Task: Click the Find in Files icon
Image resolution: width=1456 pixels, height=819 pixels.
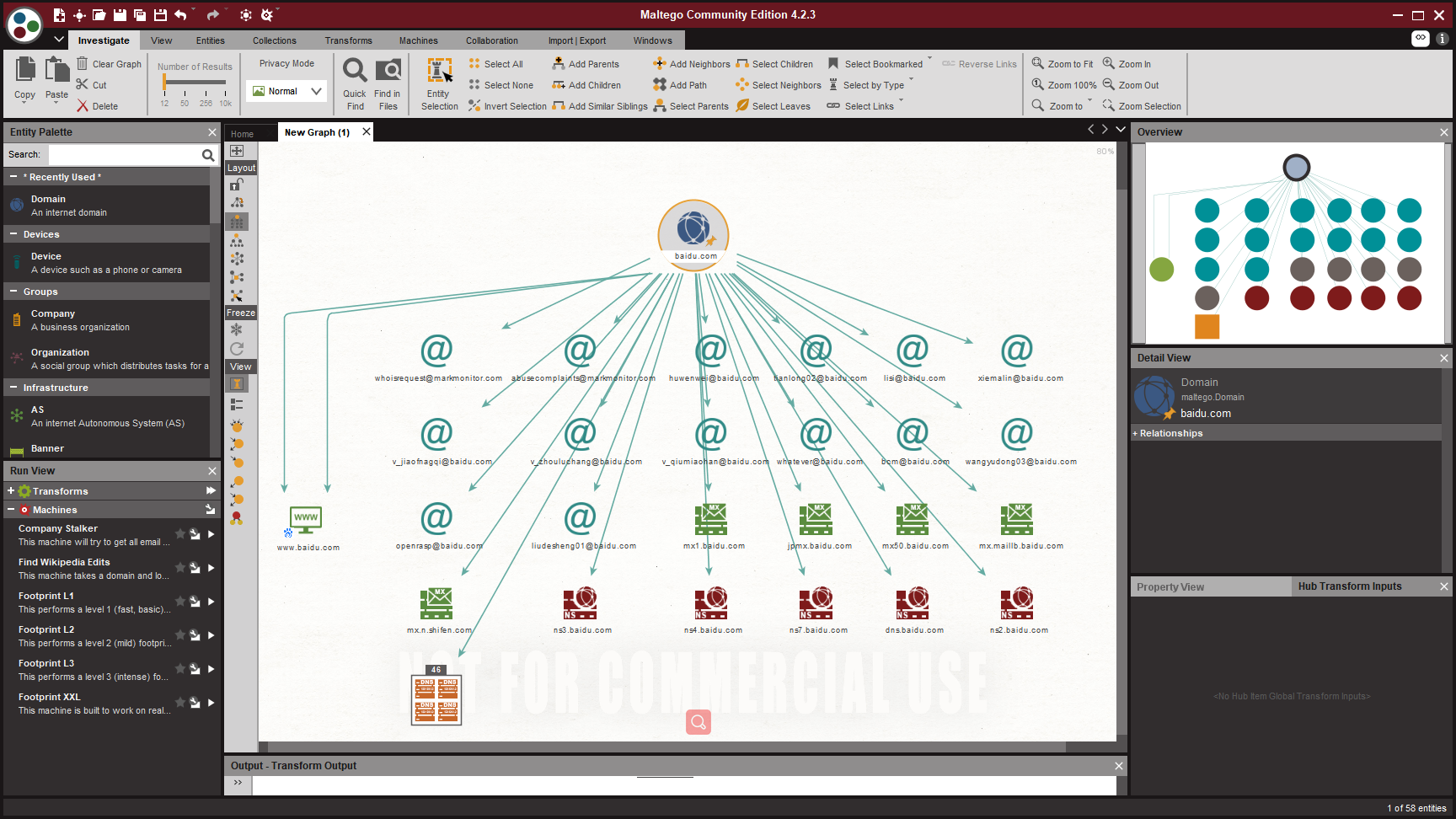Action: tap(388, 71)
